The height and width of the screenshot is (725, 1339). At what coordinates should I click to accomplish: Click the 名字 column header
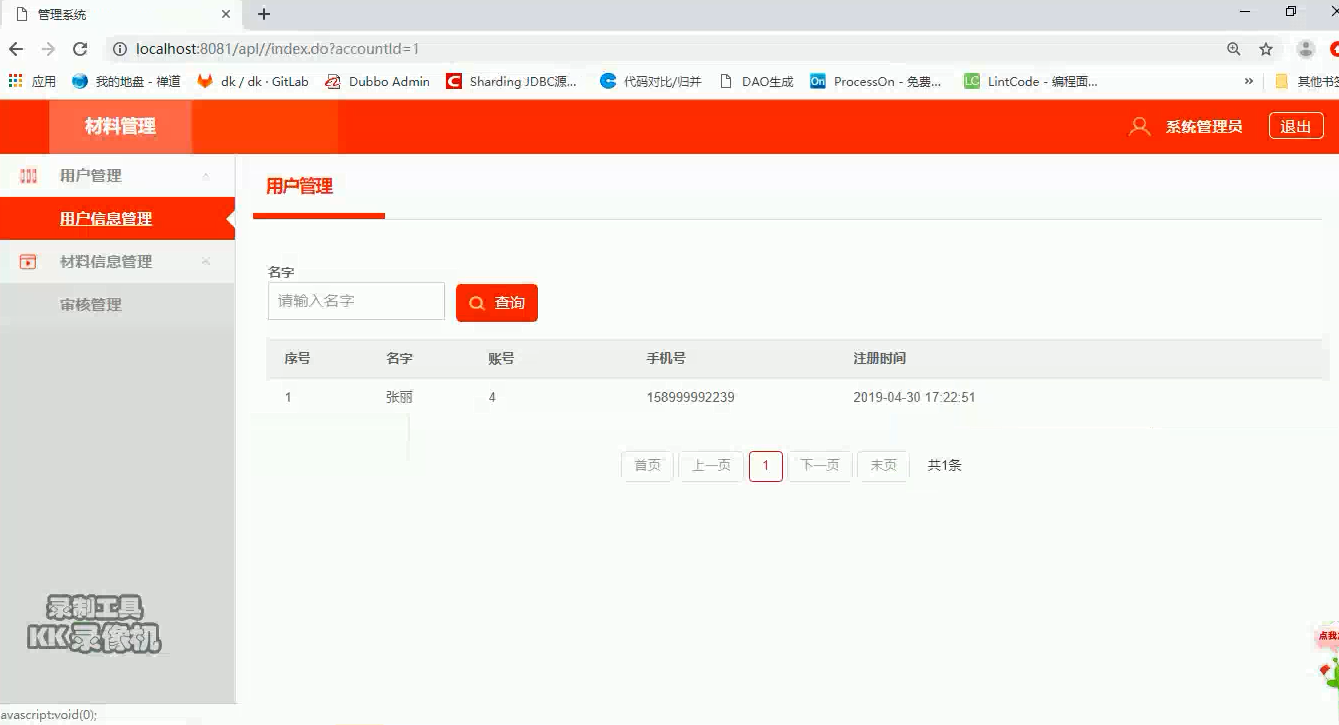(399, 358)
